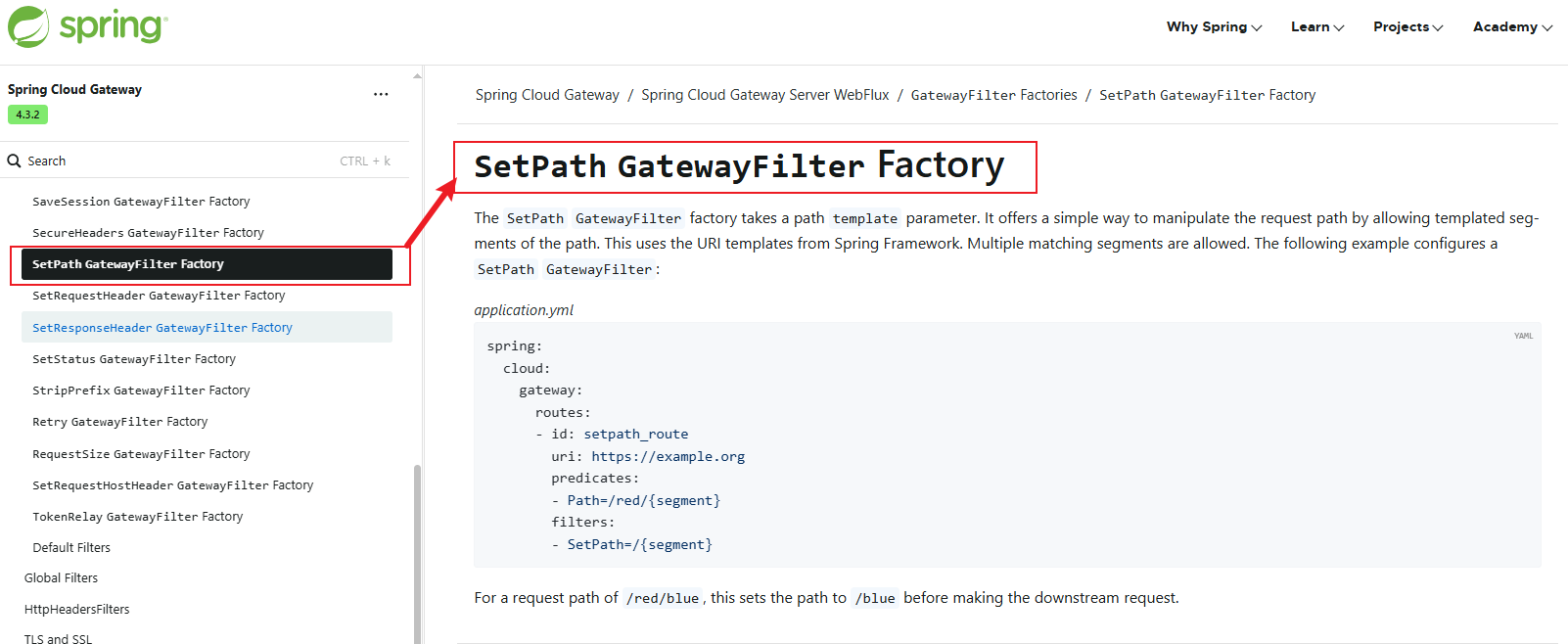Image resolution: width=1568 pixels, height=644 pixels.
Task: Click the setpath_route id value in code
Action: pyautogui.click(x=636, y=434)
